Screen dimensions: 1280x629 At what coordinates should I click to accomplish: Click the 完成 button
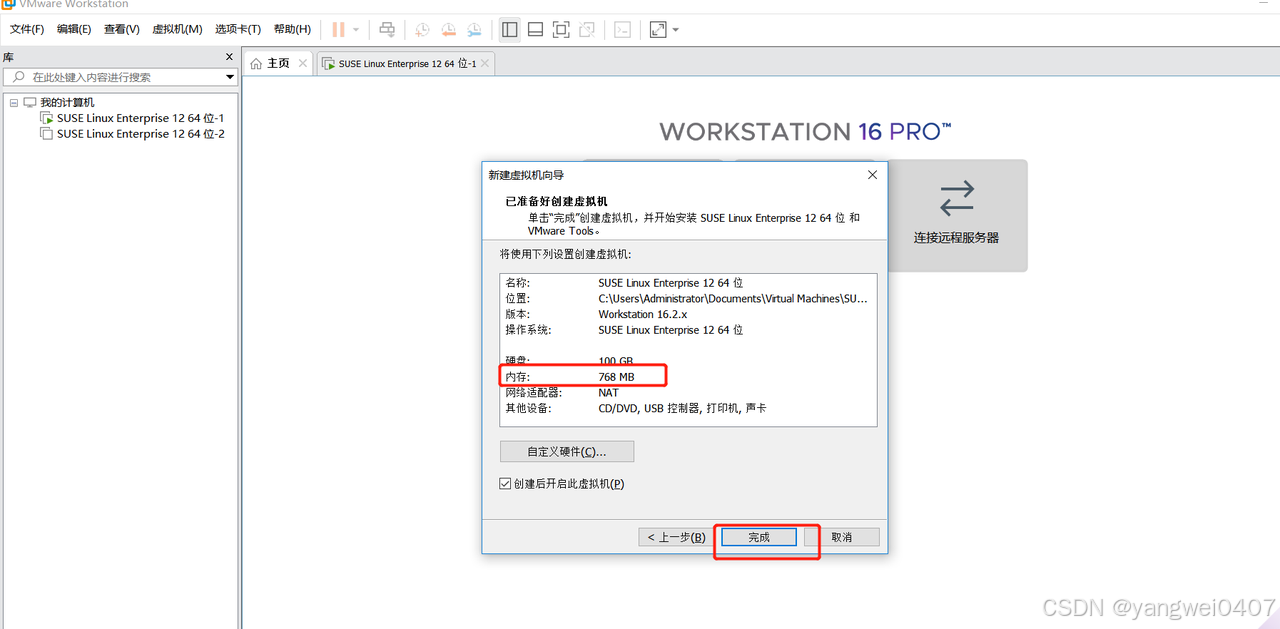[759, 537]
